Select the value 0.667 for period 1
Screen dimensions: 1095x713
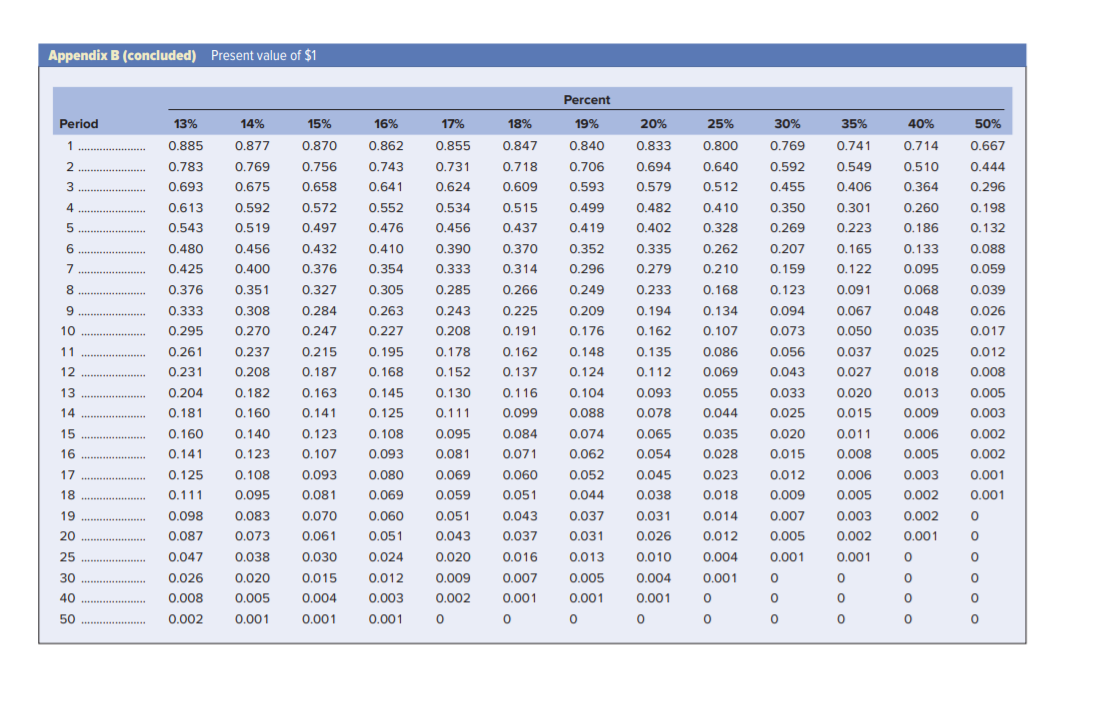988,145
